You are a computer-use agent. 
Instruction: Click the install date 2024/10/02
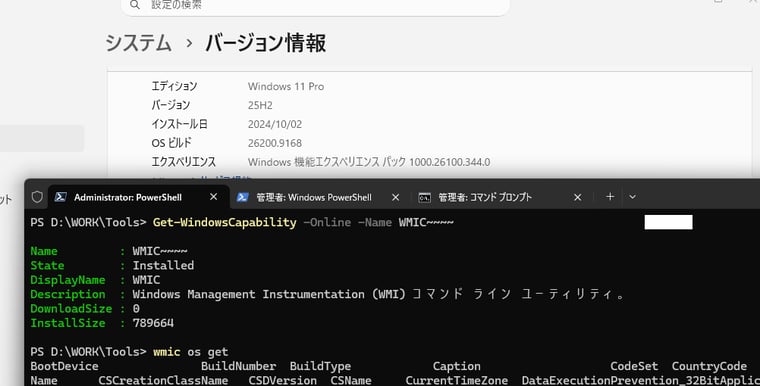point(275,124)
